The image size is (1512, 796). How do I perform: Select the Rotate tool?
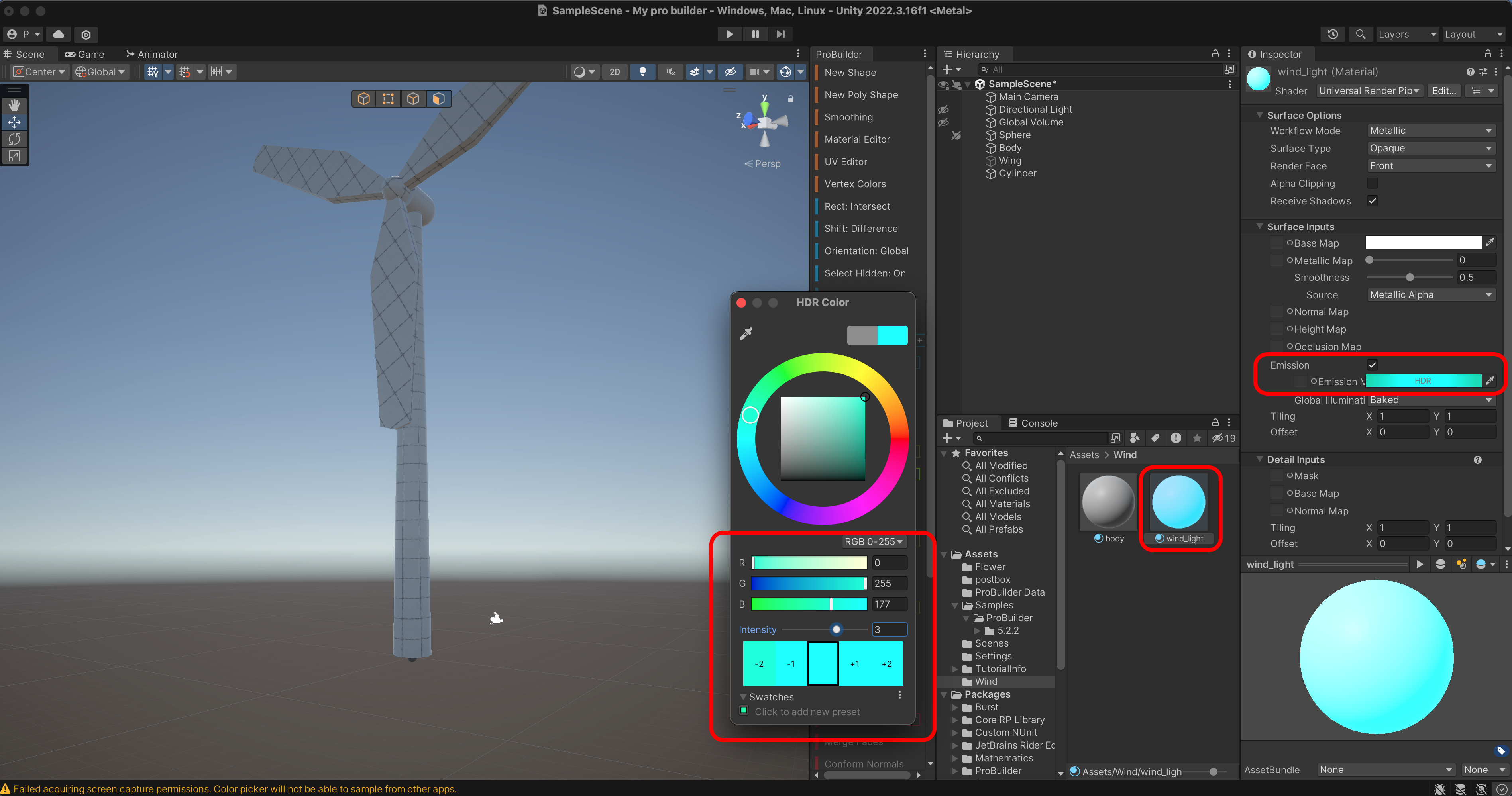(14, 139)
